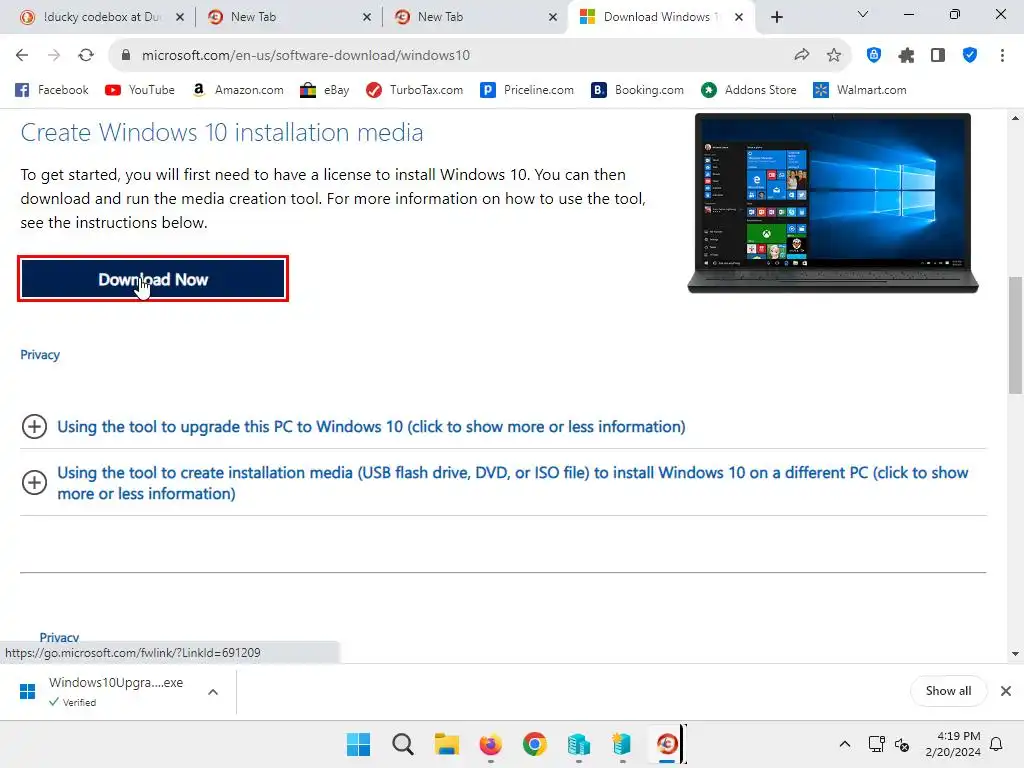Open taskbar Search
This screenshot has height=768, width=1024.
pos(402,744)
